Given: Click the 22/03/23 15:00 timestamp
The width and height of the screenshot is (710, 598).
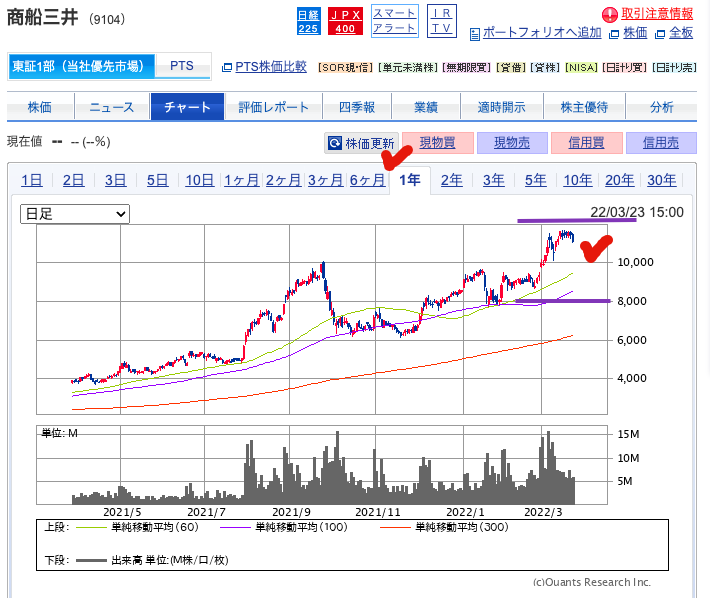Looking at the screenshot, I should click(x=637, y=212).
